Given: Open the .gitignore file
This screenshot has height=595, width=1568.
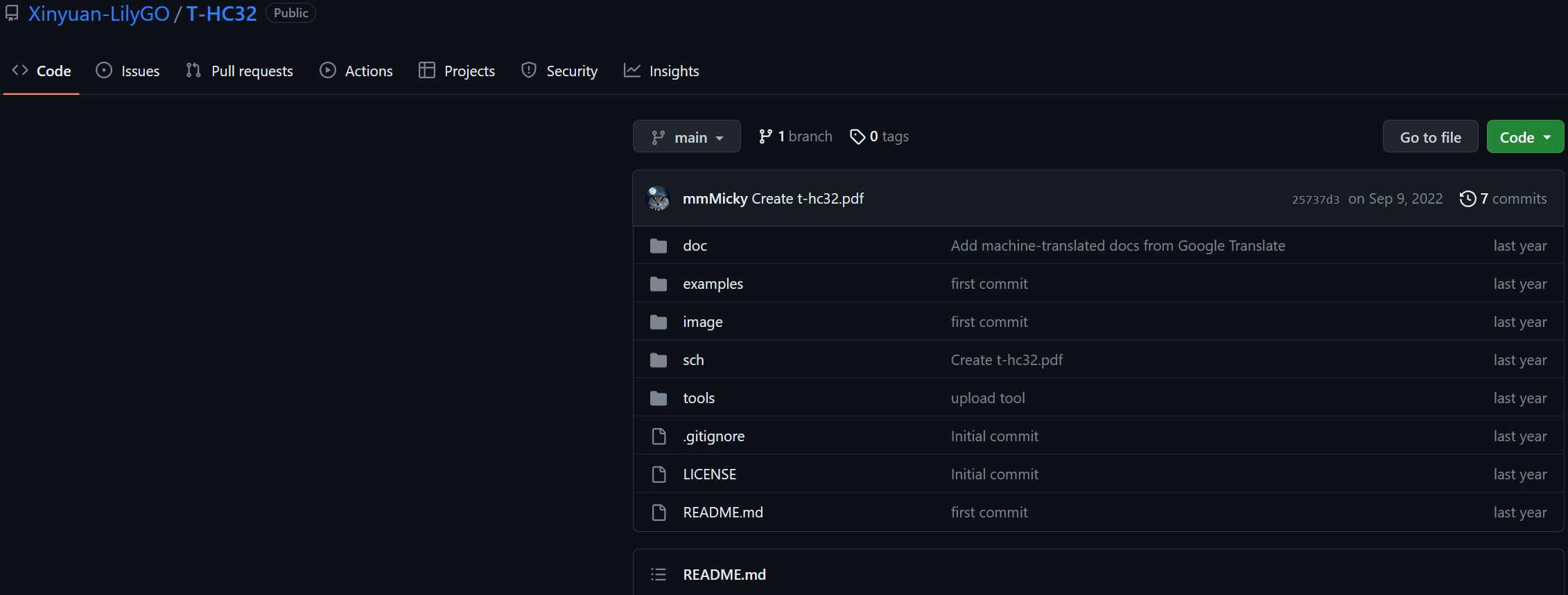Looking at the screenshot, I should (x=714, y=436).
